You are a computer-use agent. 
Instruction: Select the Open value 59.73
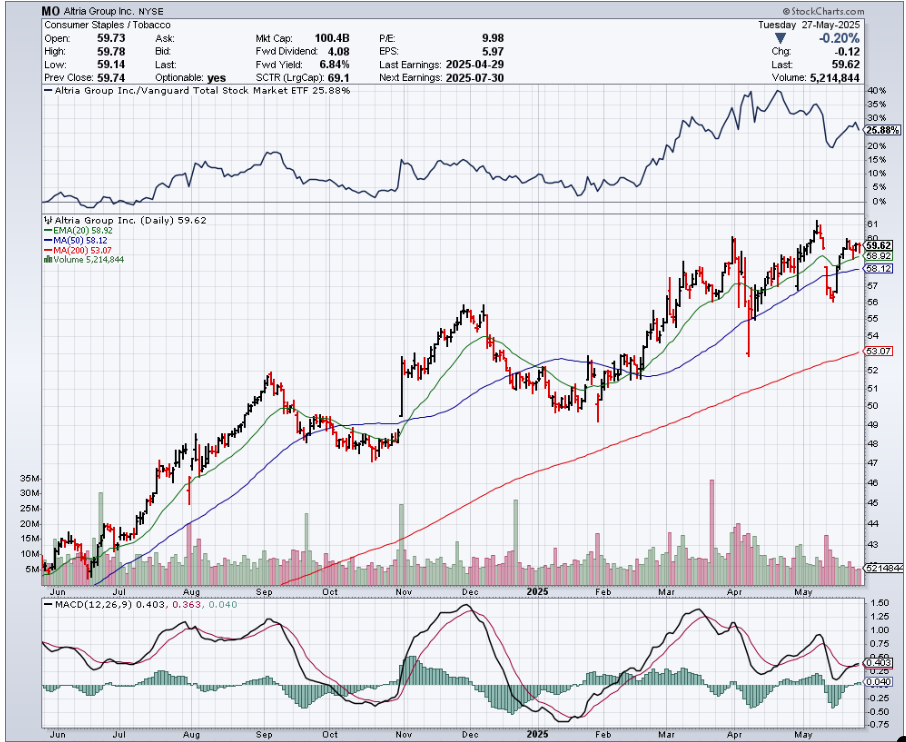pos(113,38)
